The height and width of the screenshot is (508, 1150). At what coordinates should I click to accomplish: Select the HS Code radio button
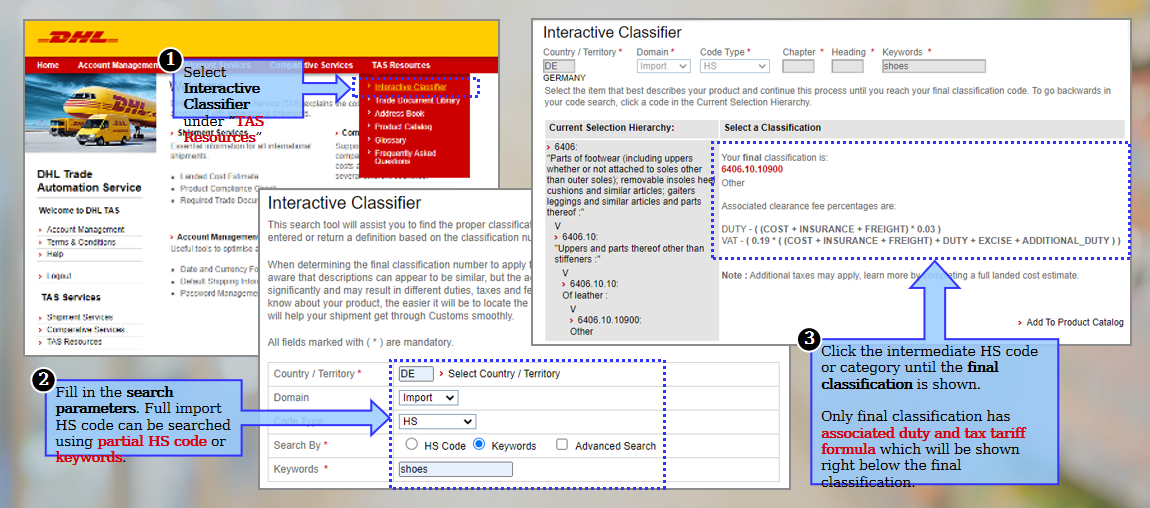411,445
